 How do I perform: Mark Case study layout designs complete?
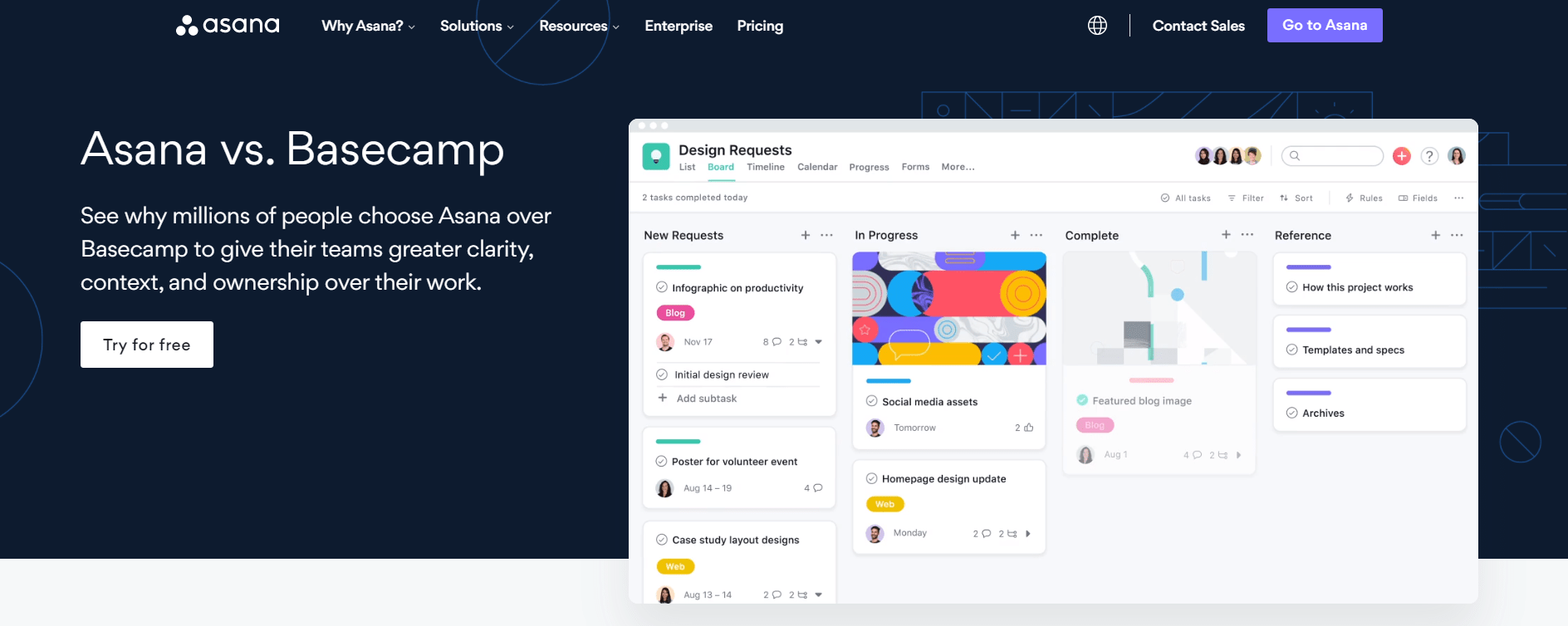tap(662, 540)
